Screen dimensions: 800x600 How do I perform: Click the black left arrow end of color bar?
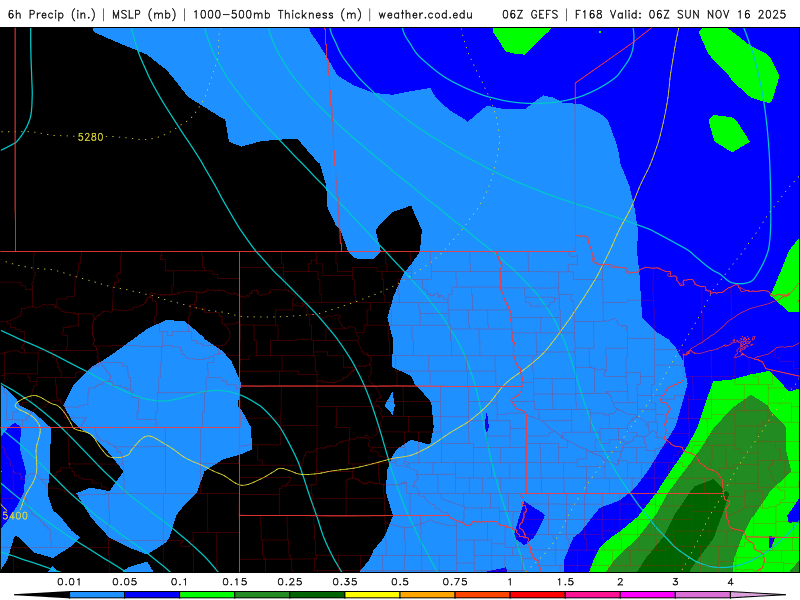(x=42, y=595)
